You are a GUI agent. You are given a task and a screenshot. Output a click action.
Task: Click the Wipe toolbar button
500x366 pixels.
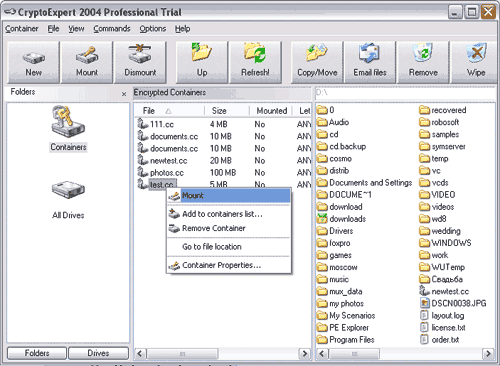tap(475, 62)
